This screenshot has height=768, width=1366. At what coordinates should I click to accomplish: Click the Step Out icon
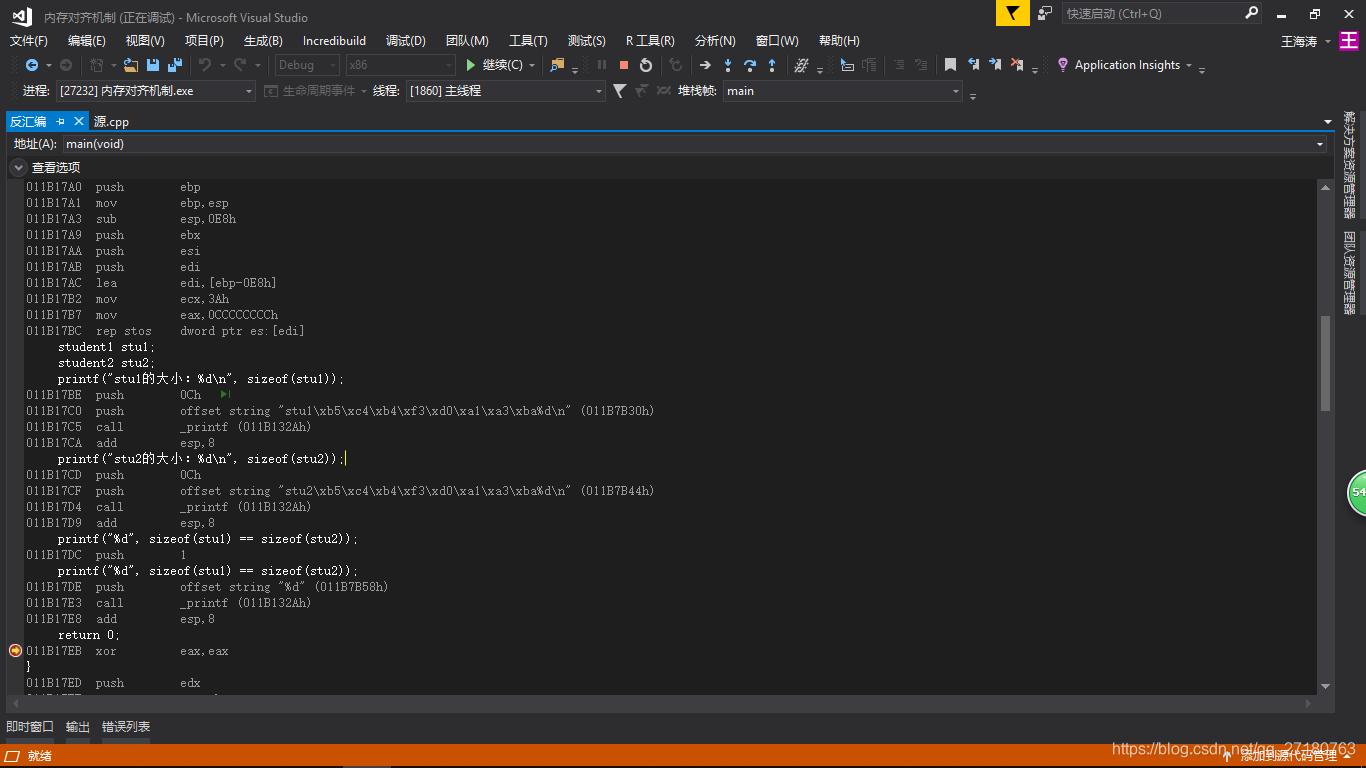coord(772,65)
